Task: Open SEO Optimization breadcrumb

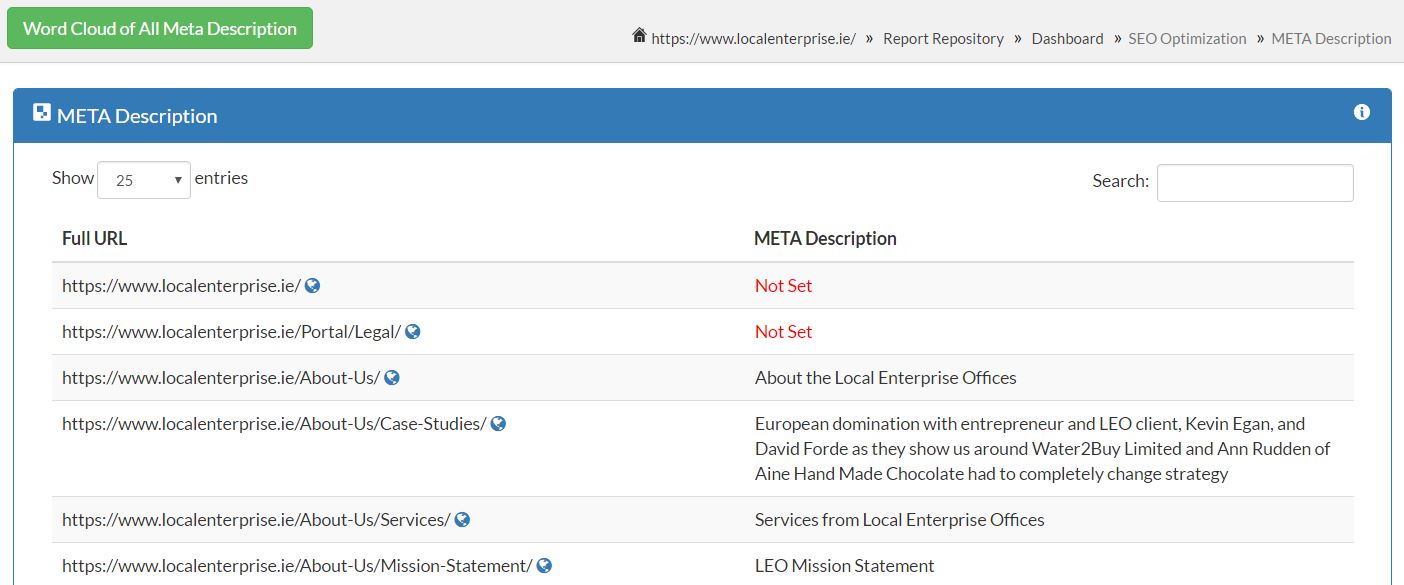Action: pyautogui.click(x=1187, y=39)
